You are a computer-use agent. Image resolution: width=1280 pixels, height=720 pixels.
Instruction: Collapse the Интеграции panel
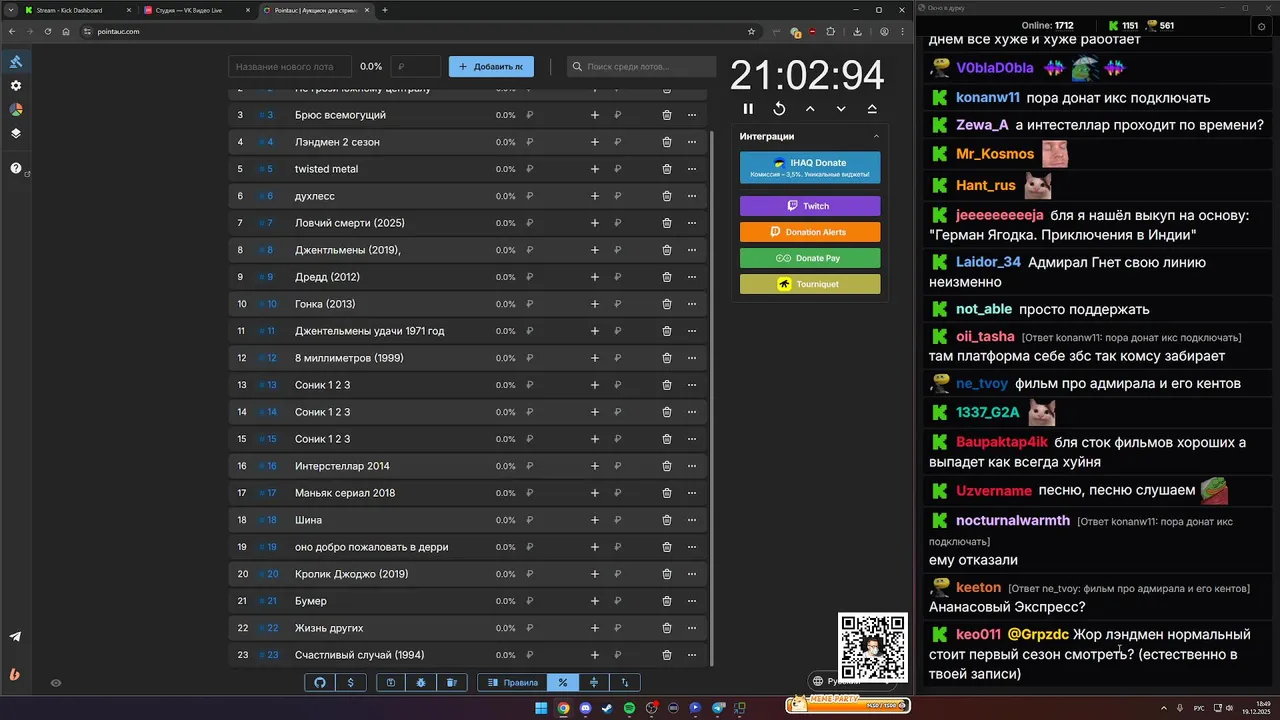876,136
